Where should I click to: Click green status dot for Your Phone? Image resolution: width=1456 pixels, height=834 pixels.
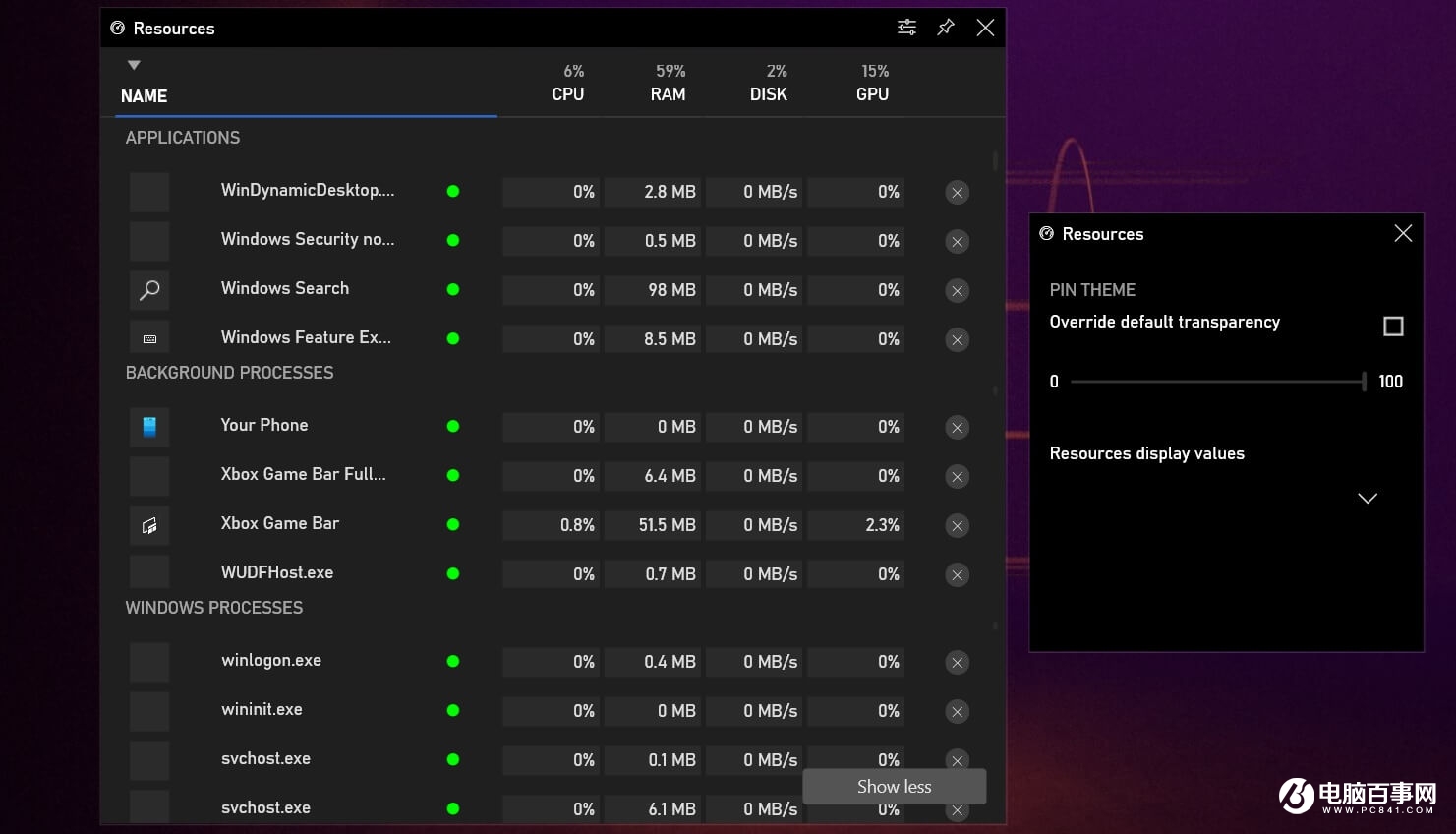pyautogui.click(x=453, y=426)
